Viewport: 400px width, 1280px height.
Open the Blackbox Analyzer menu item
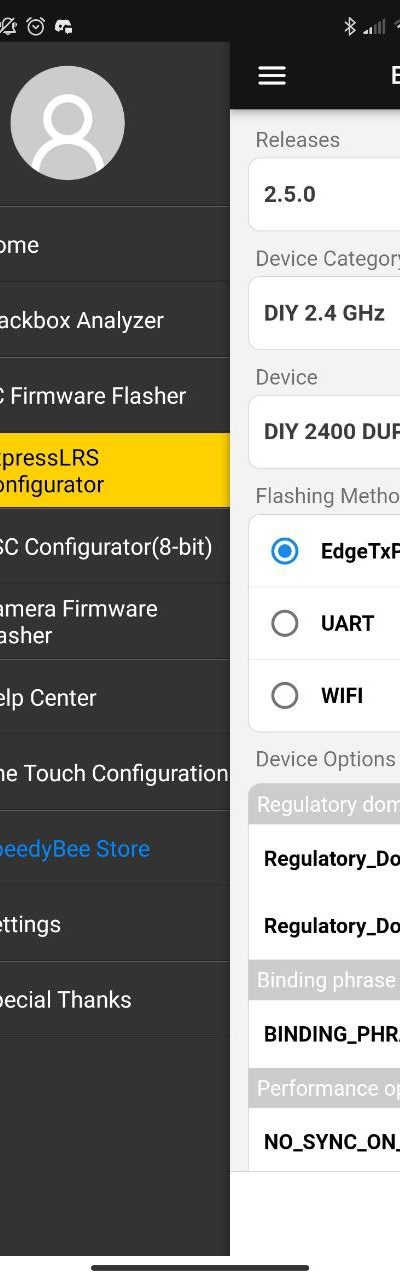(x=115, y=320)
